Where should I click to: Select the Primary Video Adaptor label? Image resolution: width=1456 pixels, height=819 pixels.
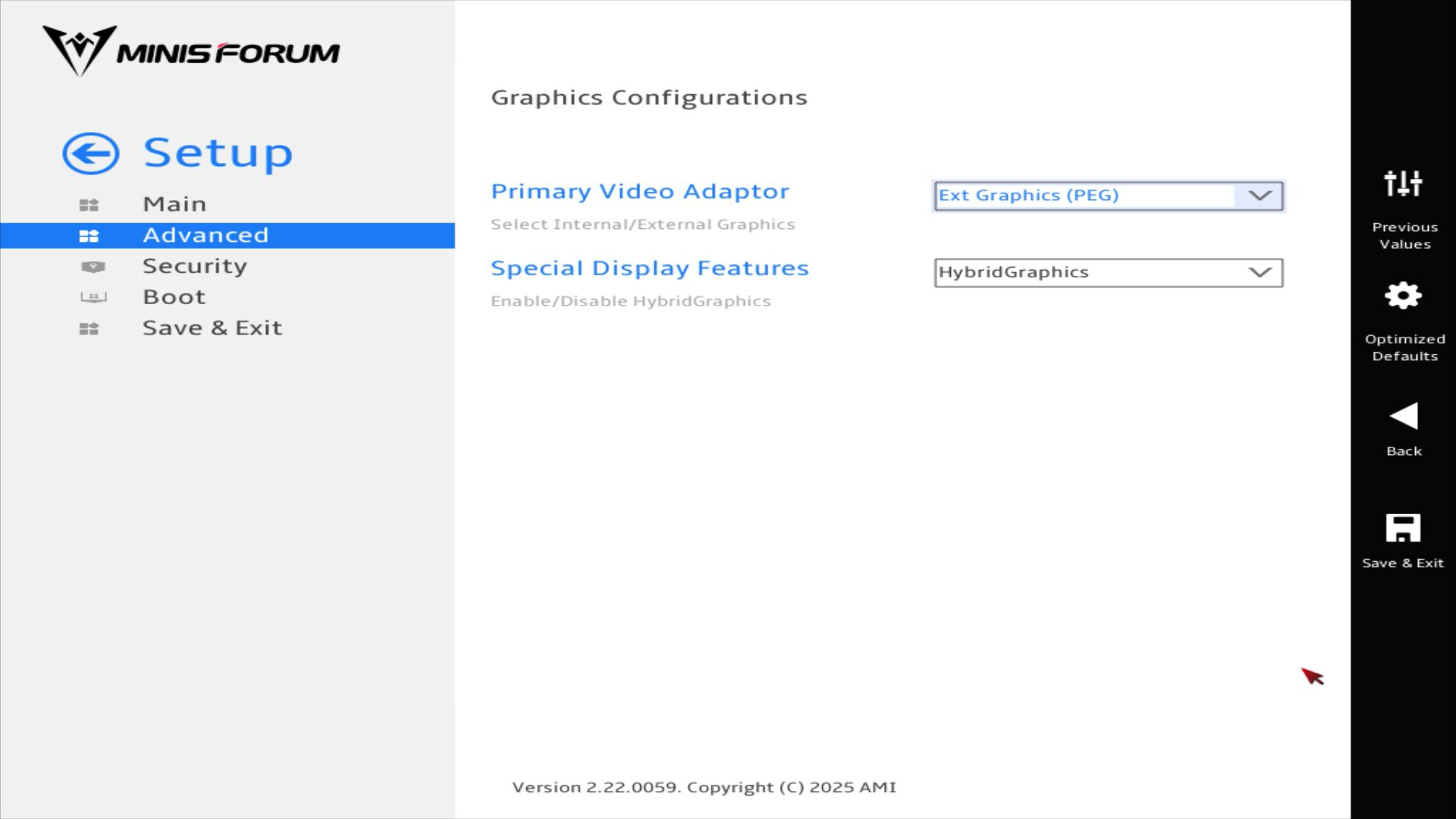[x=639, y=192]
